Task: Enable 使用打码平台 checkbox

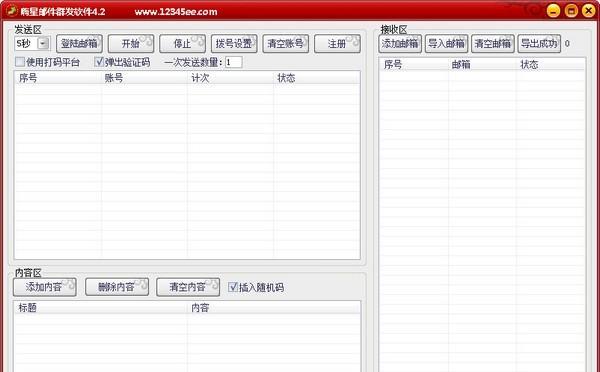Action: 20,62
